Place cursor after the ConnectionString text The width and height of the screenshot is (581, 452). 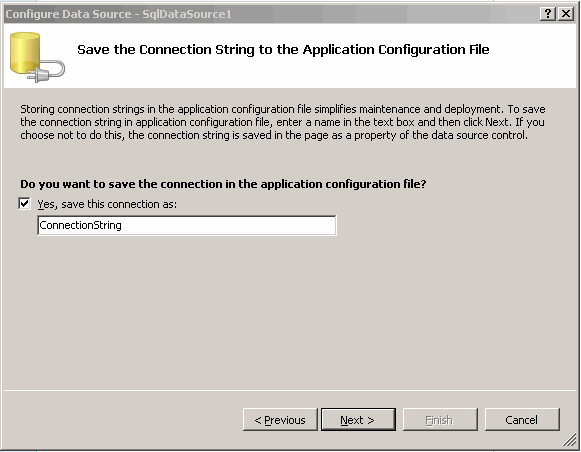[x=122, y=225]
